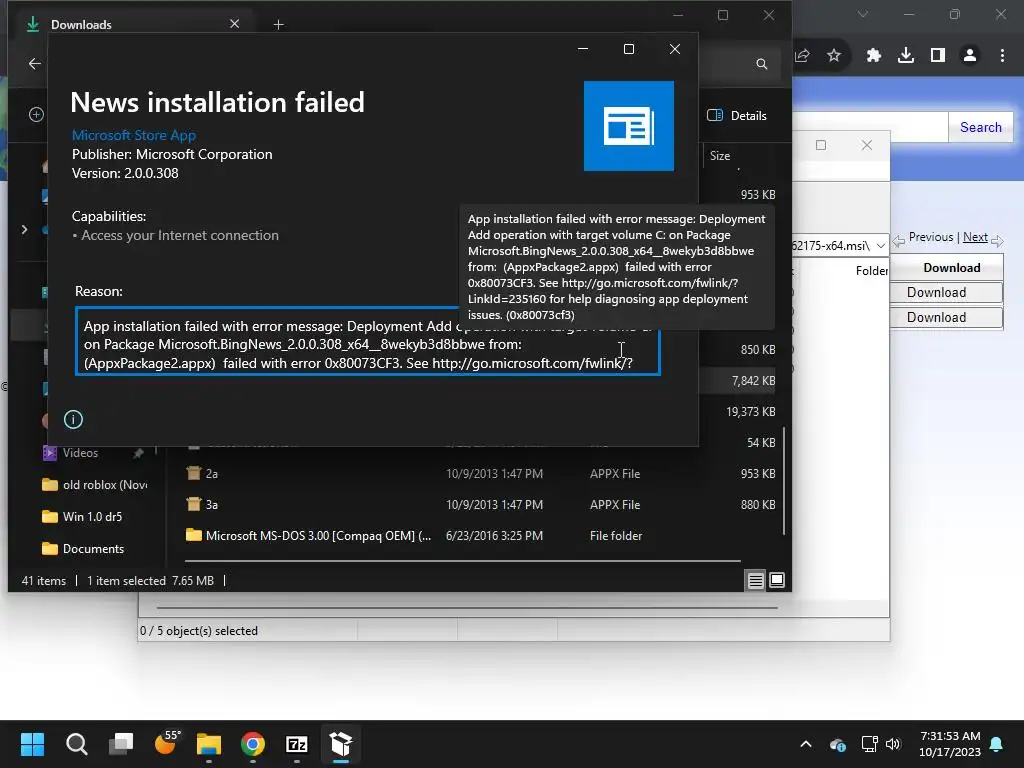The height and width of the screenshot is (768, 1024).
Task: Close the inner 7-Zip window
Action: click(x=867, y=145)
